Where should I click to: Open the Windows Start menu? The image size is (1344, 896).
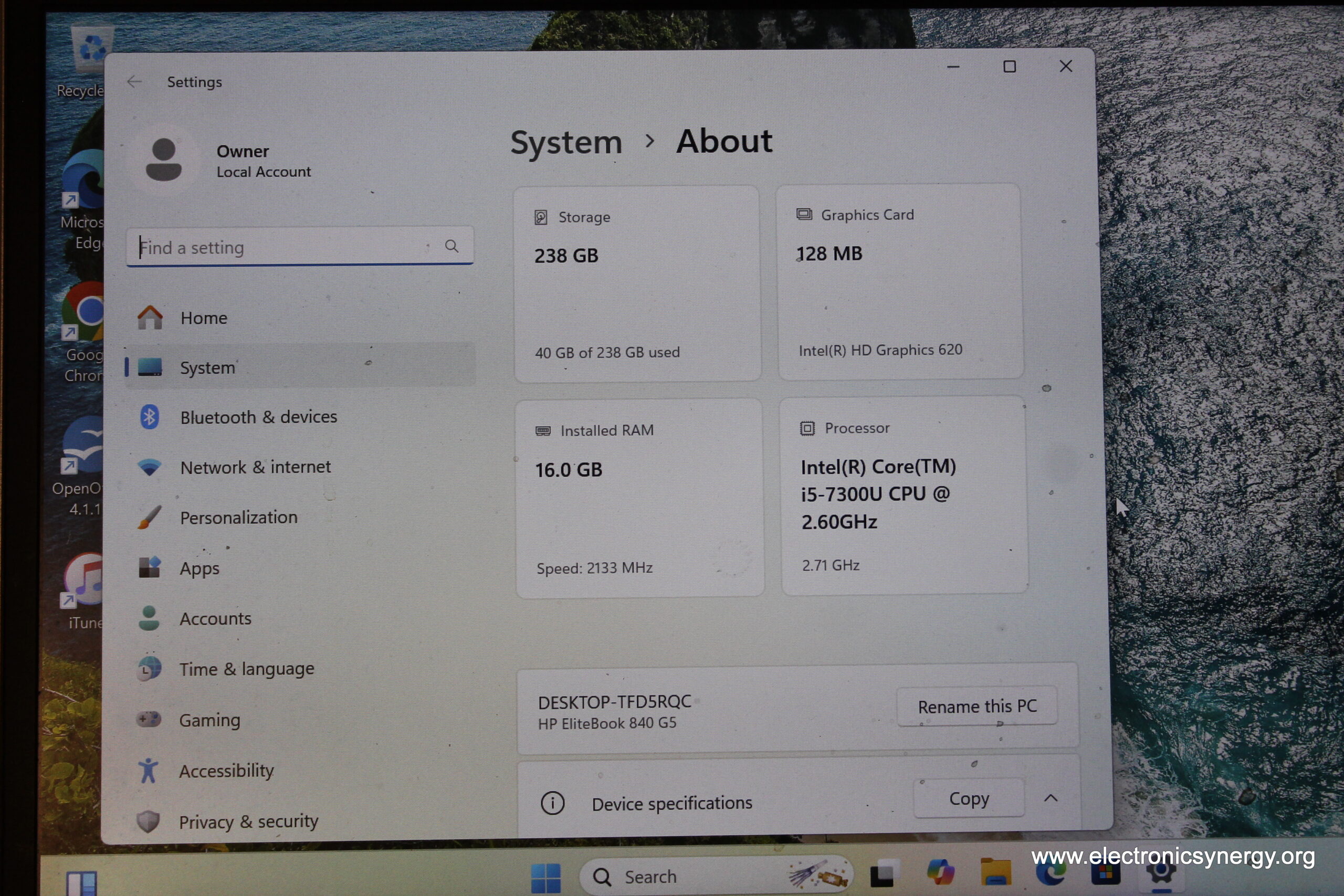click(x=545, y=877)
